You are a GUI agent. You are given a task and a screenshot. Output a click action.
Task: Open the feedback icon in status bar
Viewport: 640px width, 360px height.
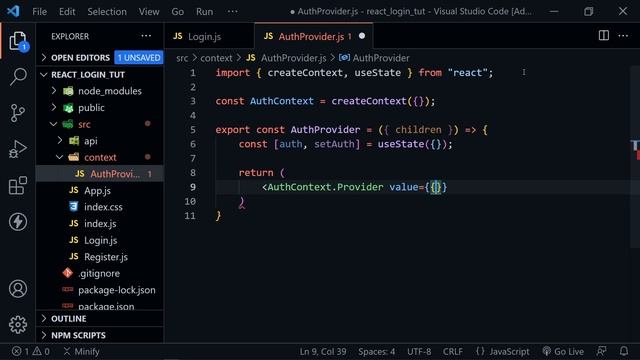click(x=602, y=351)
